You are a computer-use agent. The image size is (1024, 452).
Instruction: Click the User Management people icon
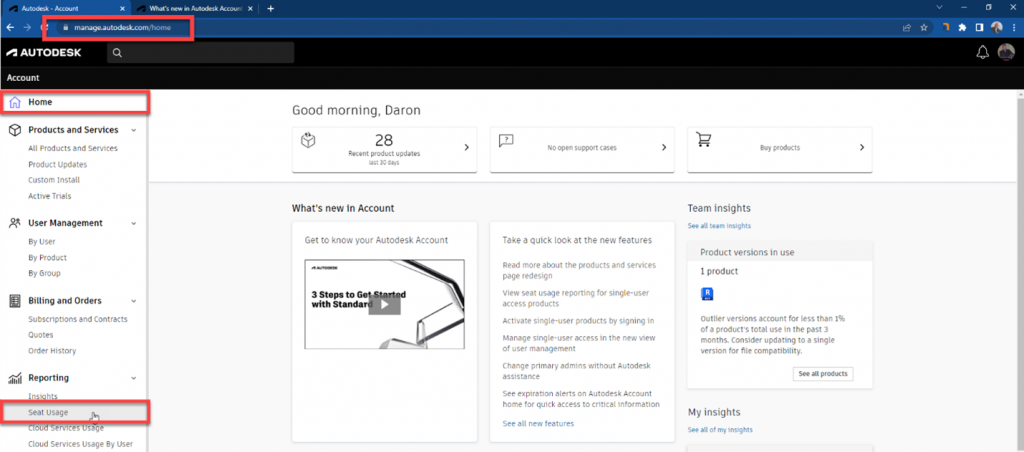click(14, 223)
